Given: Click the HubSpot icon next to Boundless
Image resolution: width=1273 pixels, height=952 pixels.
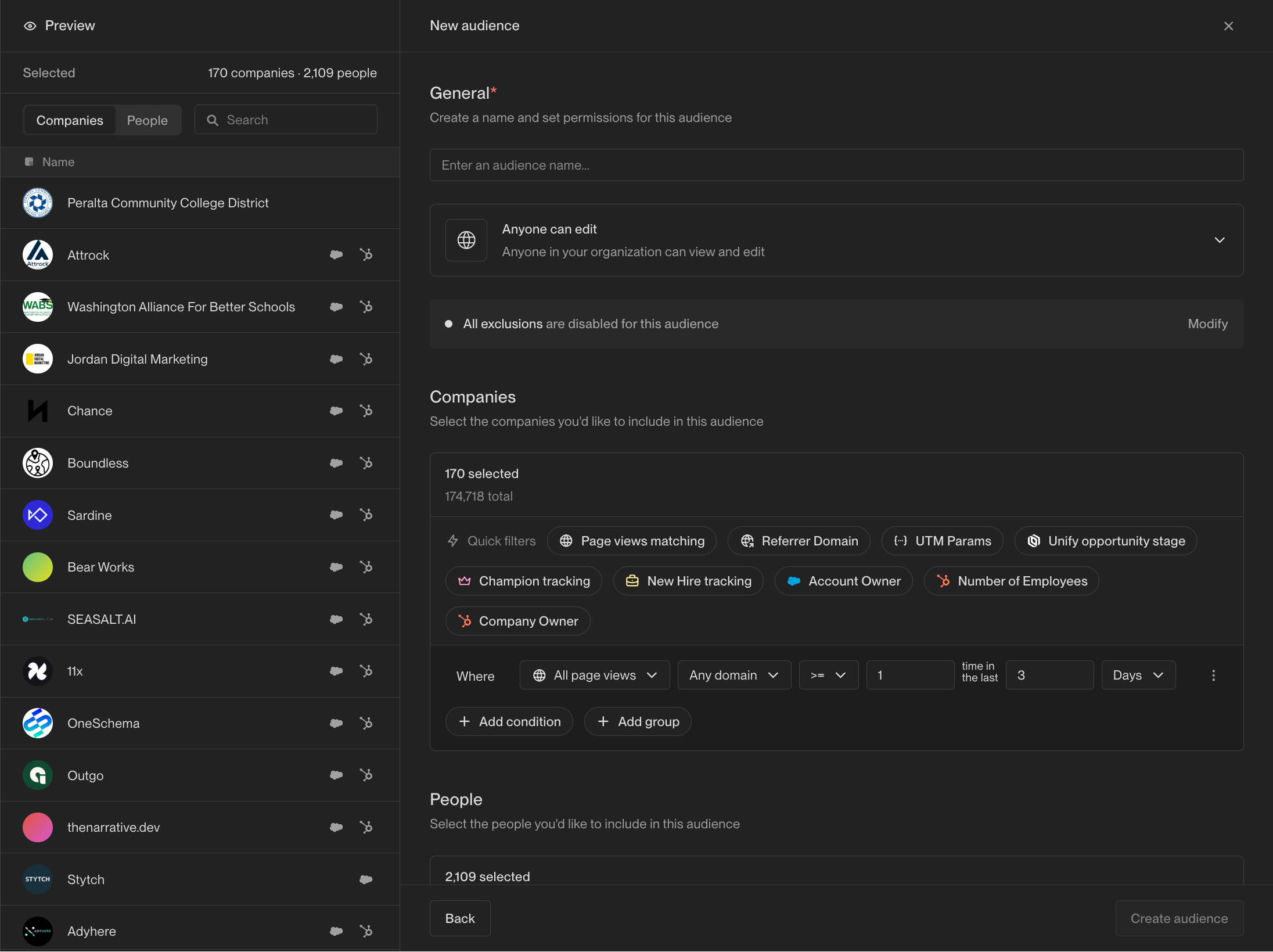Looking at the screenshot, I should click(x=366, y=463).
